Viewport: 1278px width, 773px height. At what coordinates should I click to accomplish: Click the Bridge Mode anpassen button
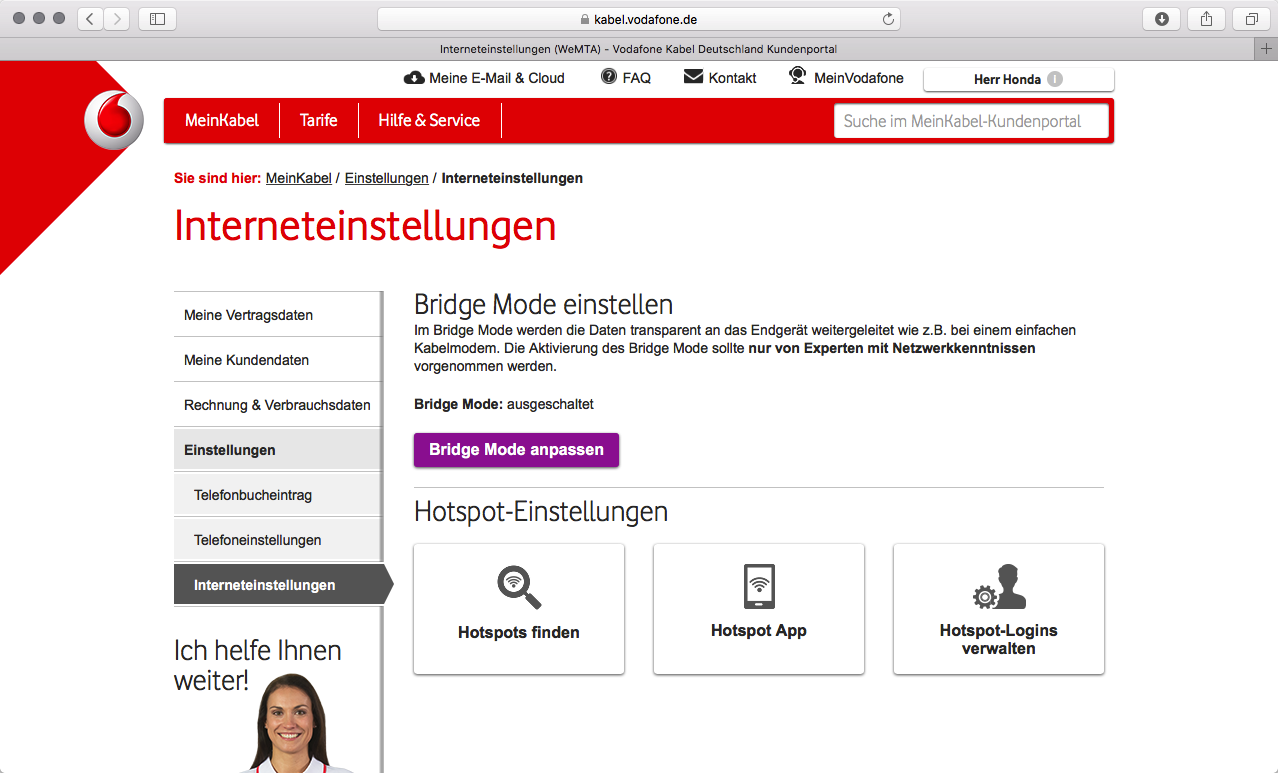517,450
